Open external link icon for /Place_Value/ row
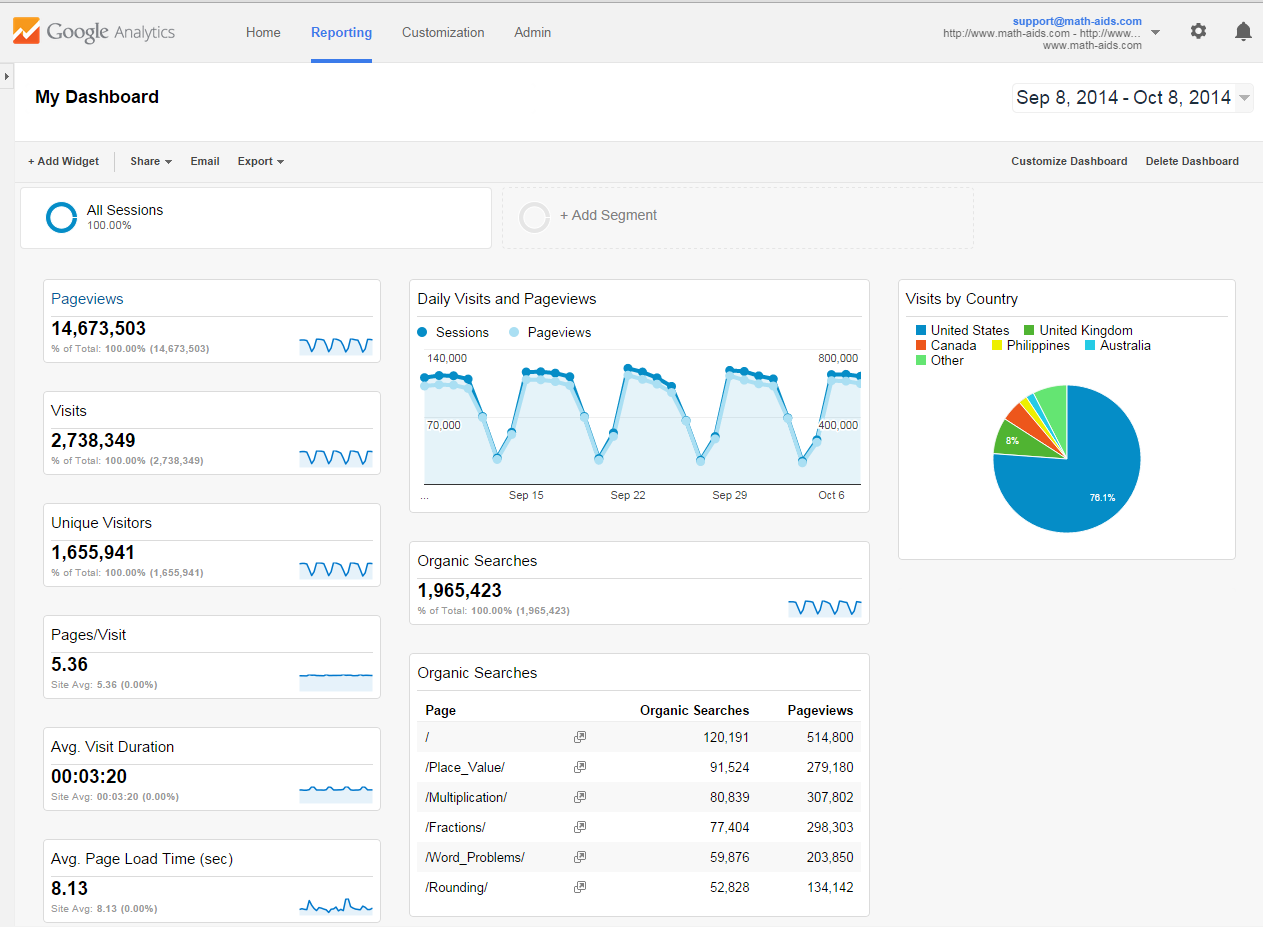The image size is (1263, 927). click(580, 767)
